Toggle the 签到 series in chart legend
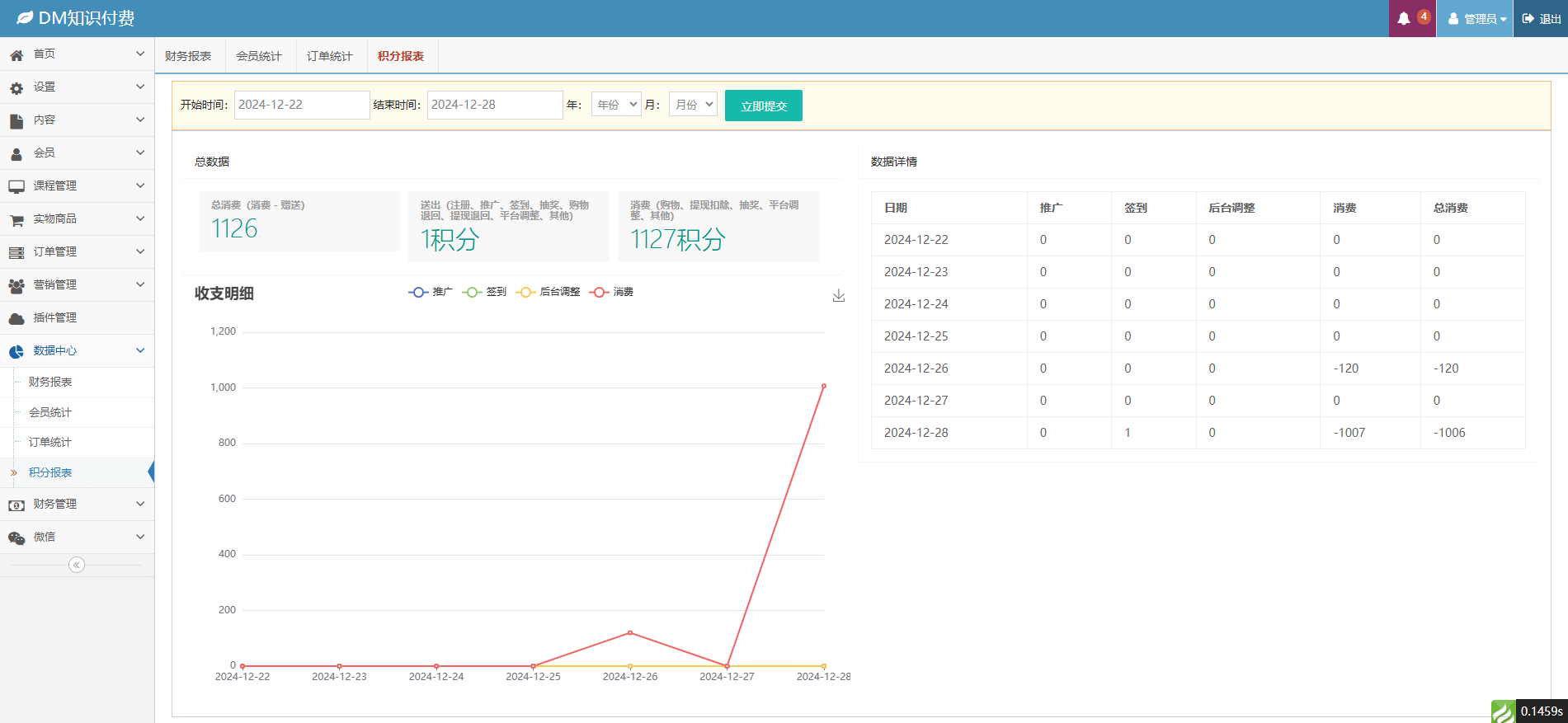The image size is (1568, 723). (485, 292)
